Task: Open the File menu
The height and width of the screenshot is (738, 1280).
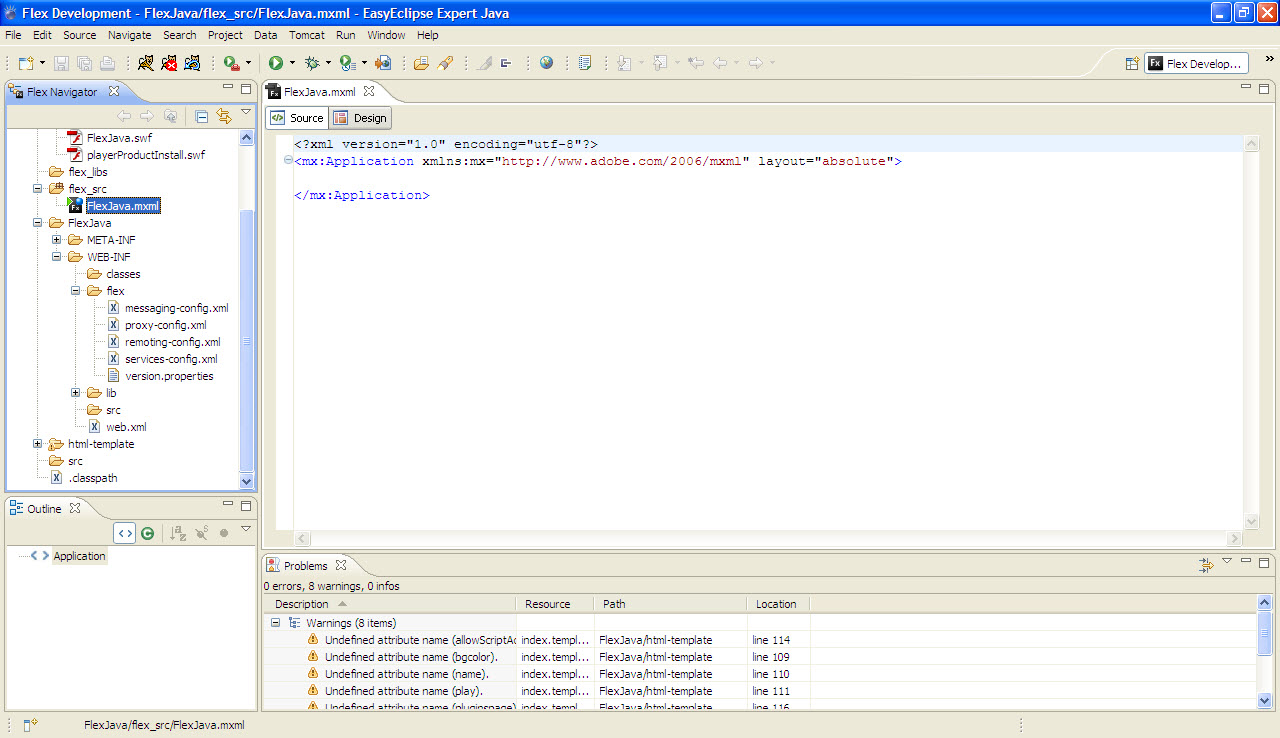Action: point(13,35)
